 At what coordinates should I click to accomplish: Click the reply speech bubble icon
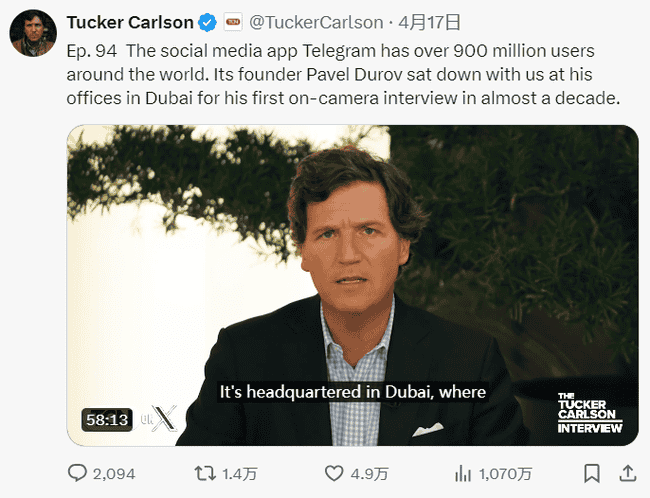[79, 473]
